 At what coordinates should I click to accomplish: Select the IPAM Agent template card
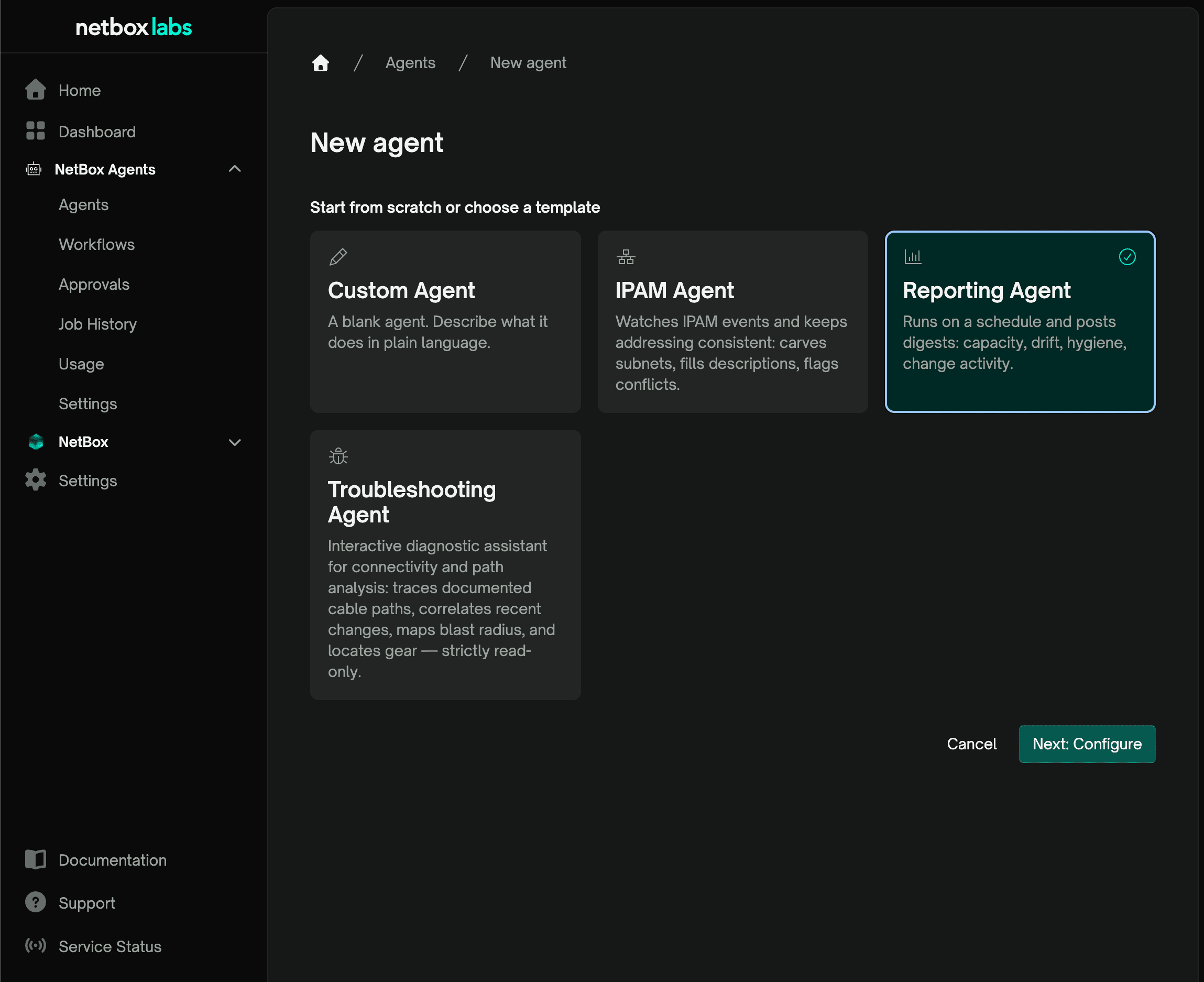(x=732, y=321)
